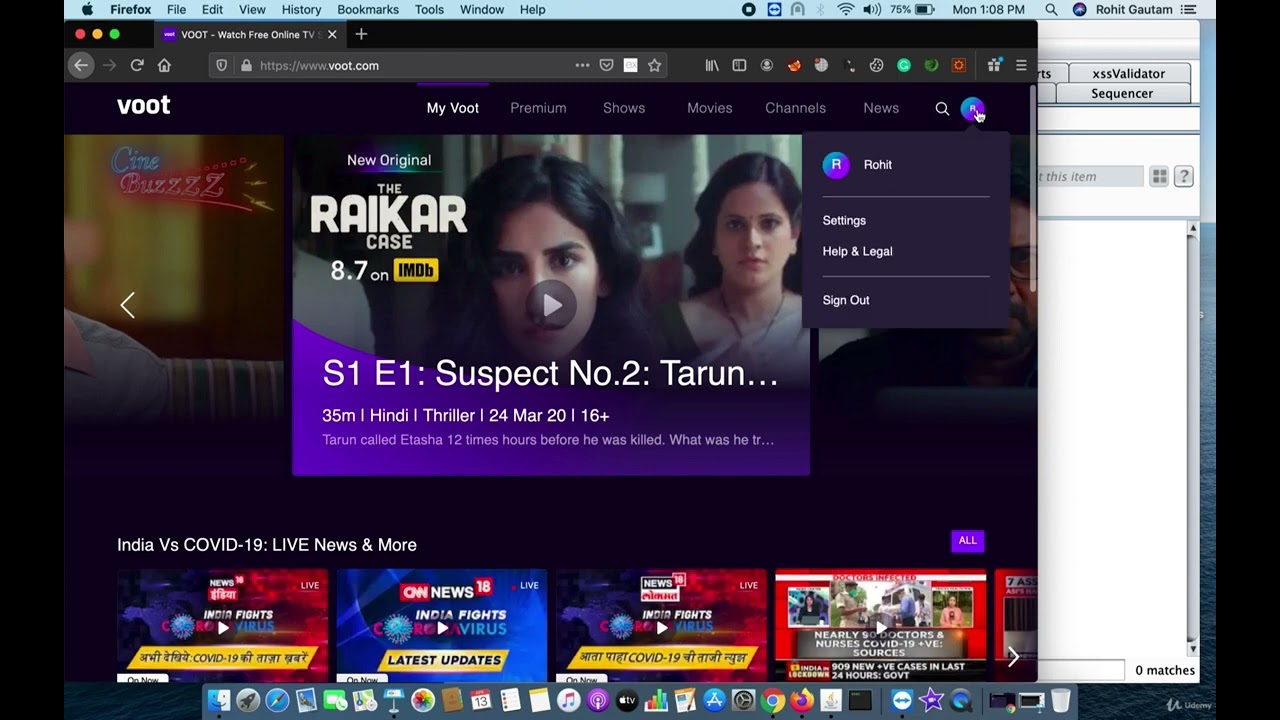Viewport: 1280px width, 720px height.
Task: Show Firefox sidebars icon
Action: point(739,65)
